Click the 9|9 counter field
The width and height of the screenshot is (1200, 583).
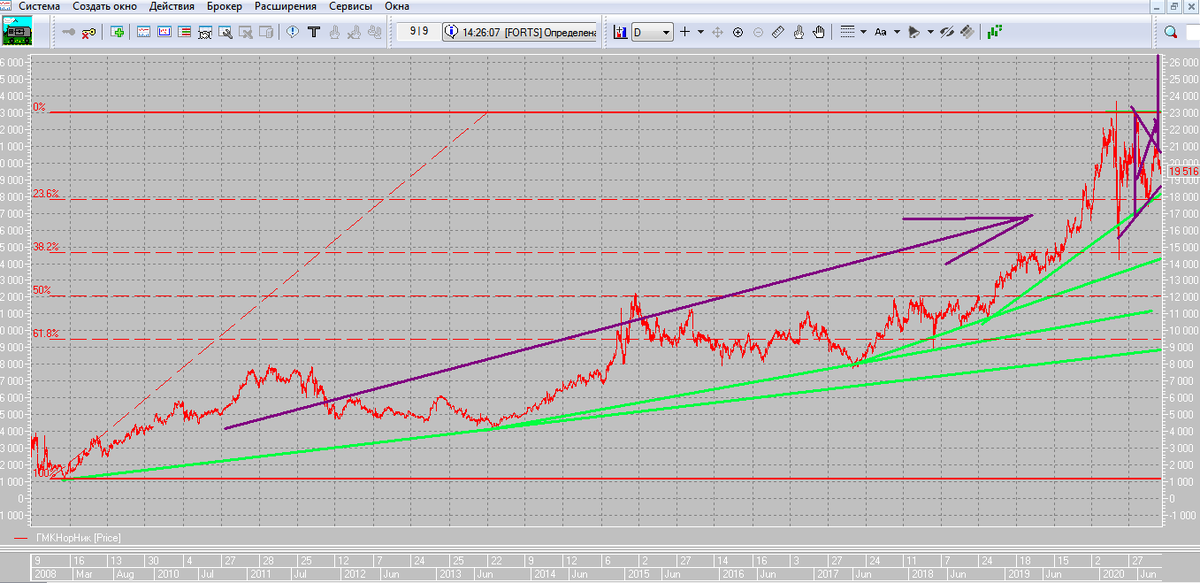[x=419, y=32]
